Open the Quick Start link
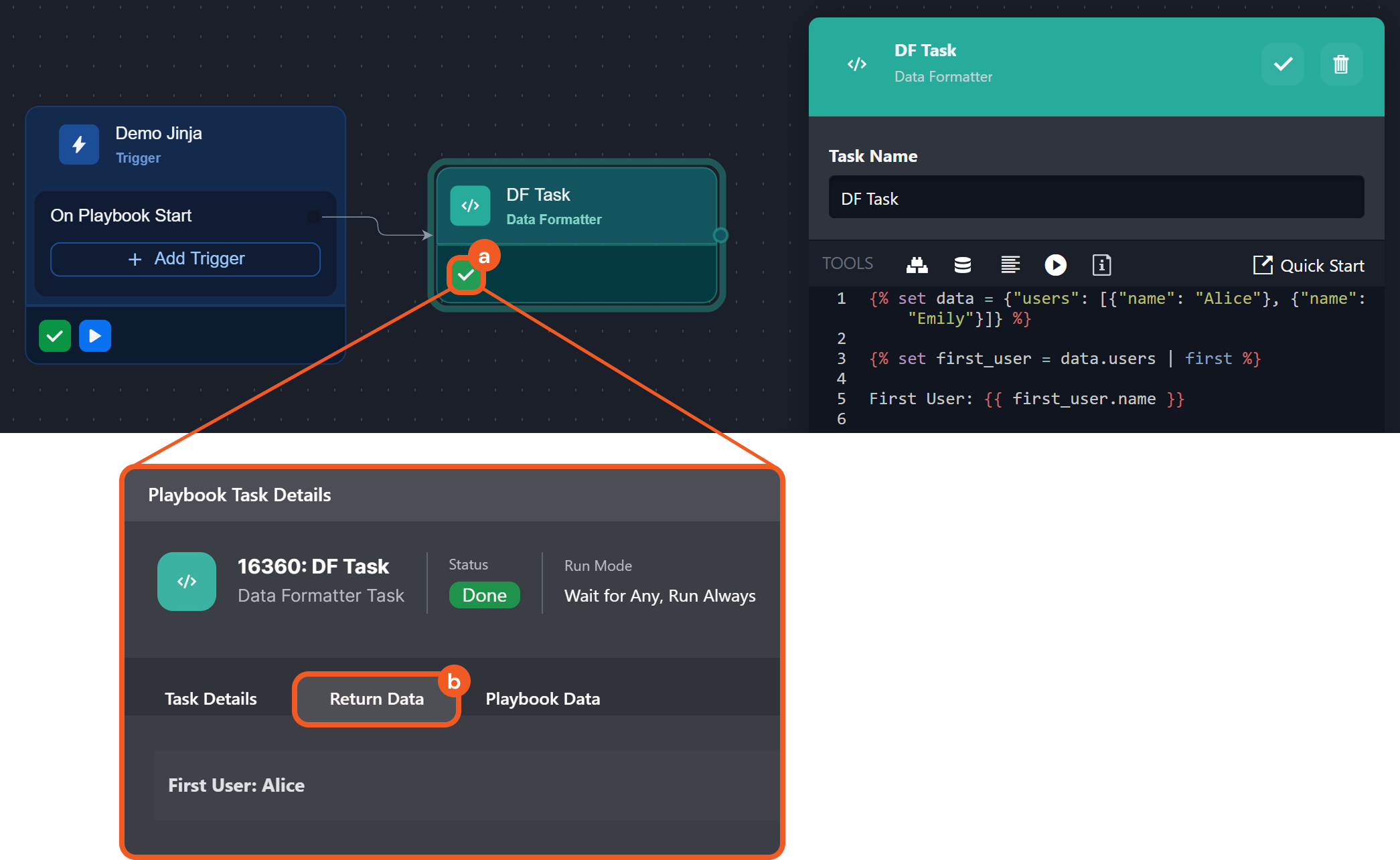This screenshot has height=860, width=1400. point(1308,266)
